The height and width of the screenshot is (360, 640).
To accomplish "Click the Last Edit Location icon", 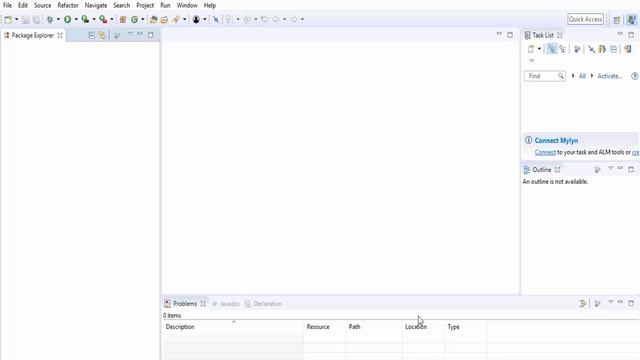I will pos(265,20).
